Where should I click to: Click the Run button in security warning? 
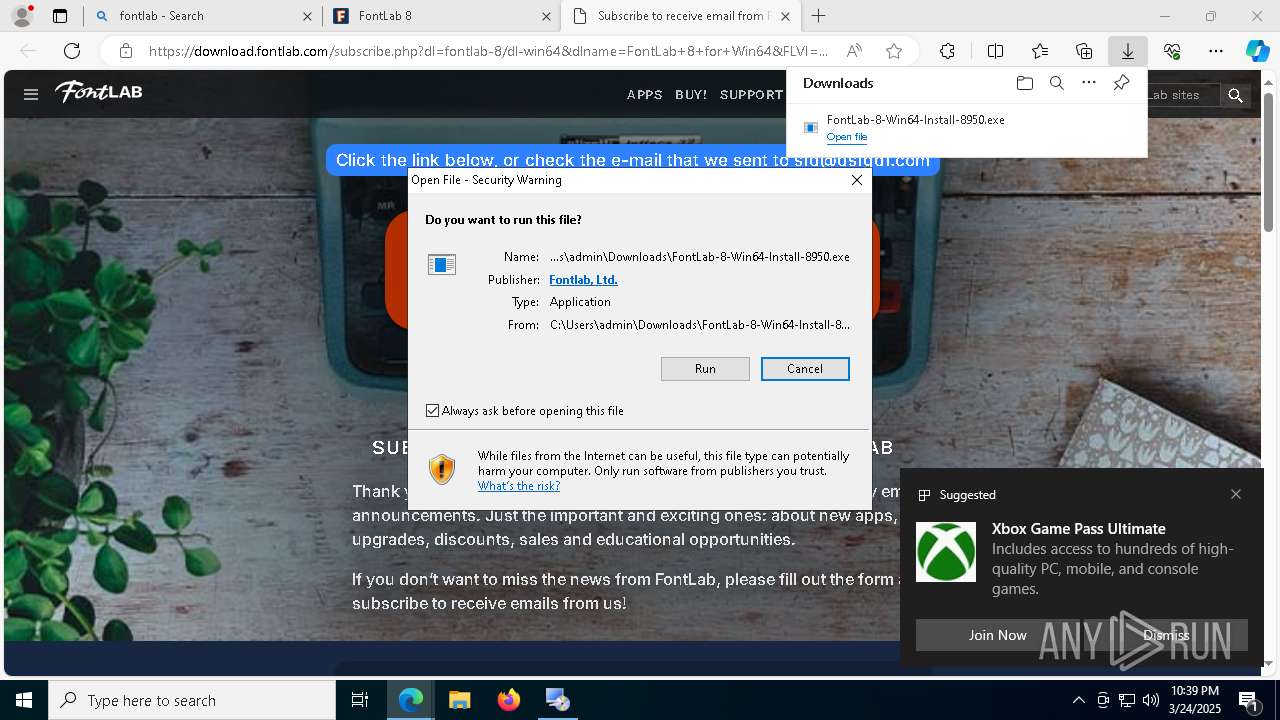click(705, 369)
